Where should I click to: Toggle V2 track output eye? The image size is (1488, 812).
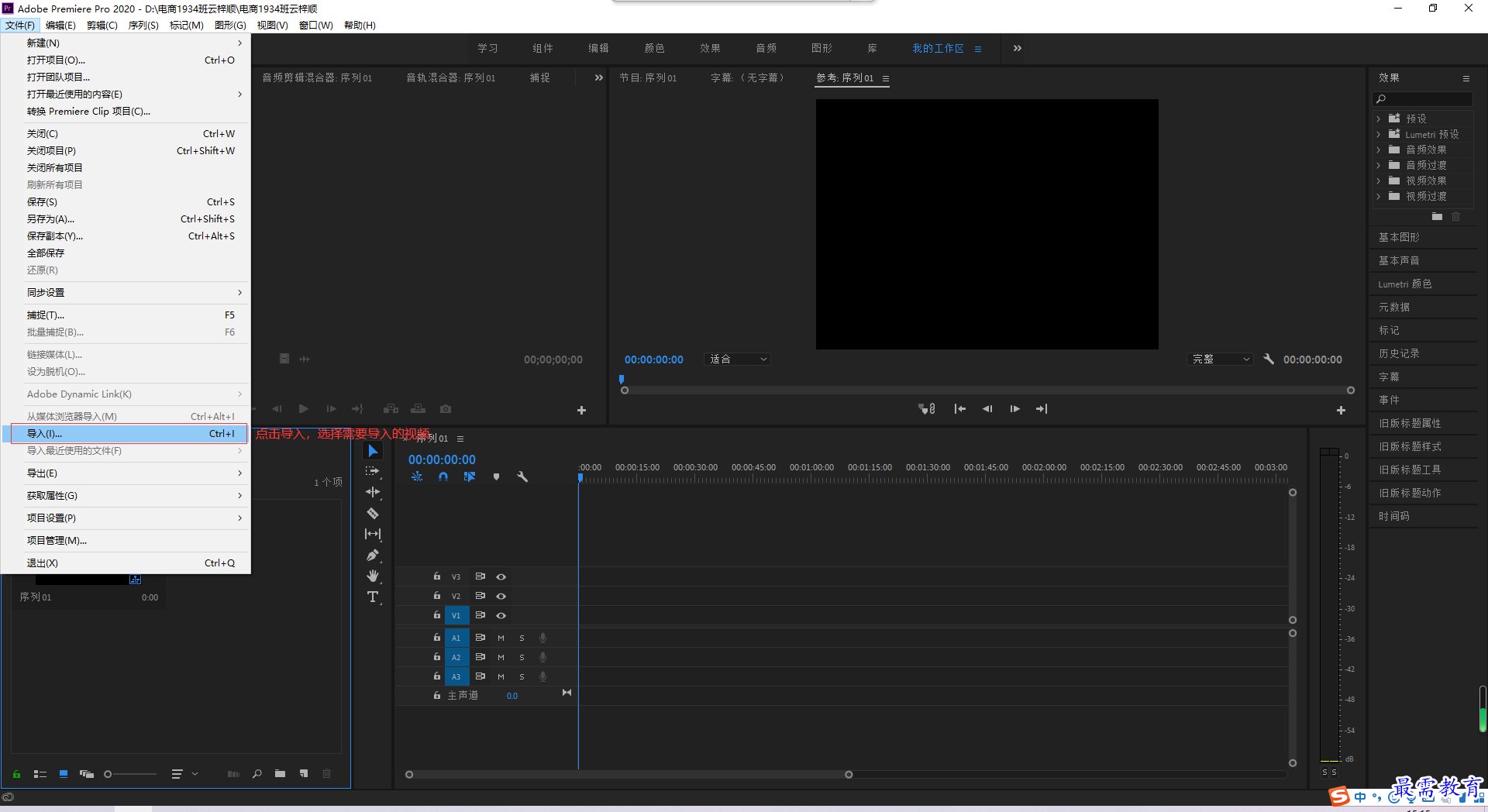click(501, 596)
